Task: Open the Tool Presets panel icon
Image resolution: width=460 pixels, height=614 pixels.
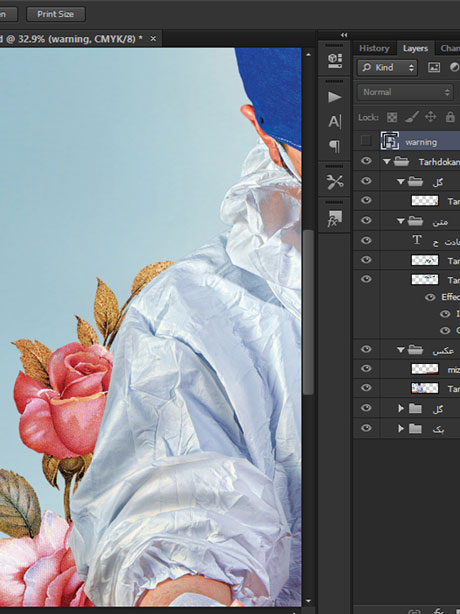Action: point(334,182)
